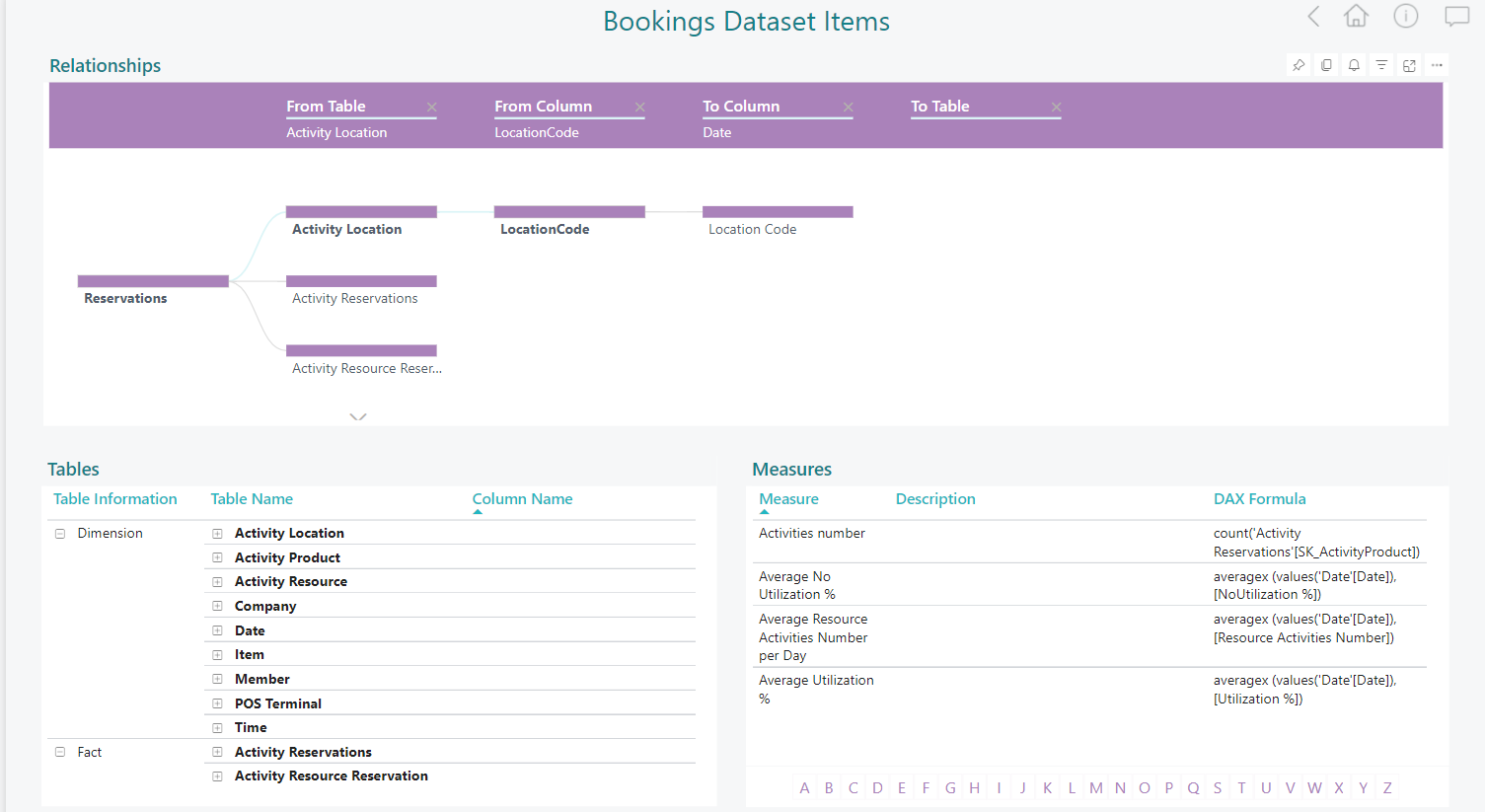The height and width of the screenshot is (812, 1485).
Task: Pin the Relationships visual
Action: click(1299, 65)
